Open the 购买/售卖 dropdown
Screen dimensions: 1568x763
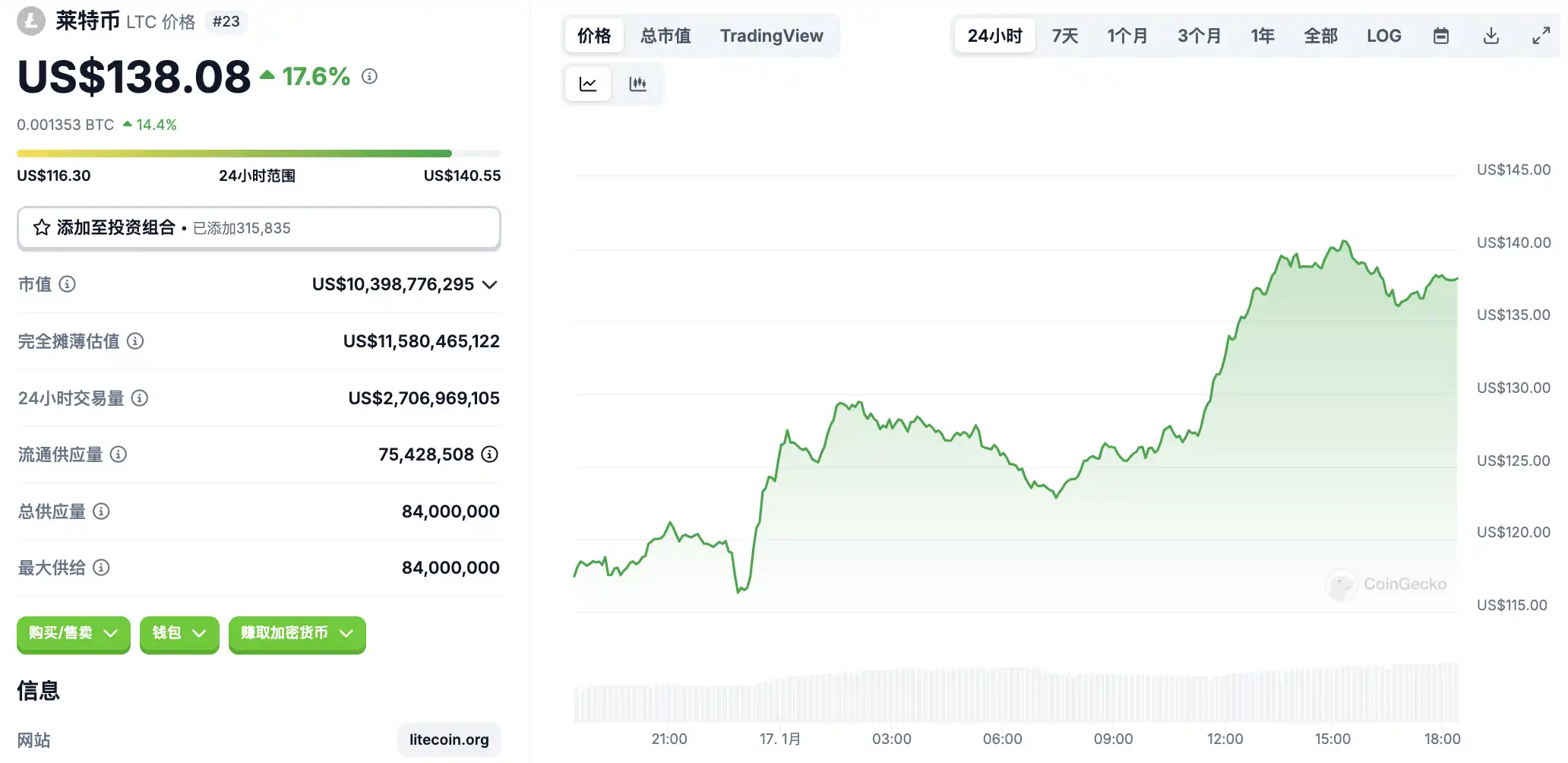(x=73, y=633)
